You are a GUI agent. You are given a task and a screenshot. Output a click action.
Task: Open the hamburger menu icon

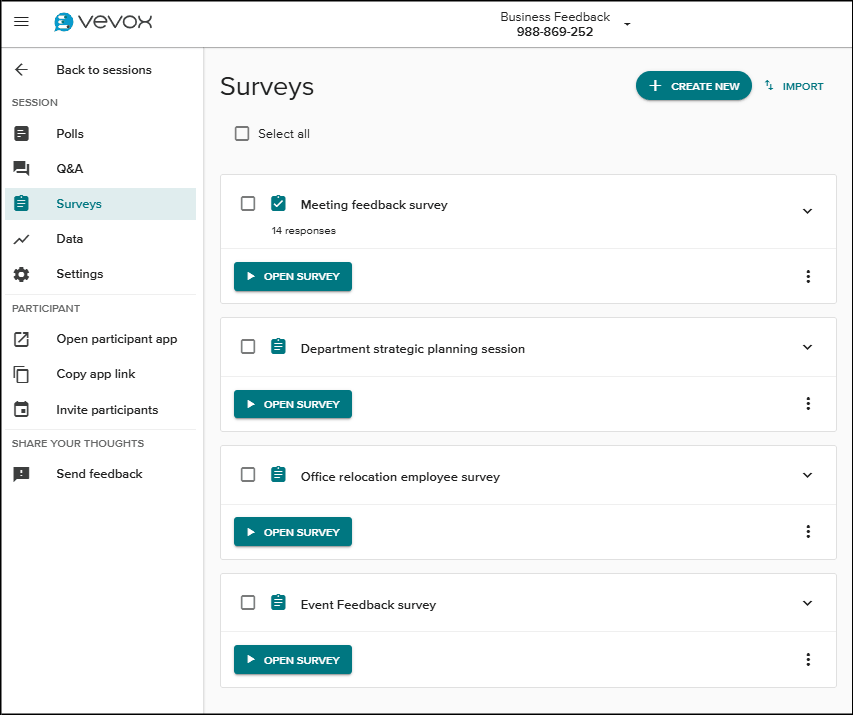pyautogui.click(x=21, y=22)
